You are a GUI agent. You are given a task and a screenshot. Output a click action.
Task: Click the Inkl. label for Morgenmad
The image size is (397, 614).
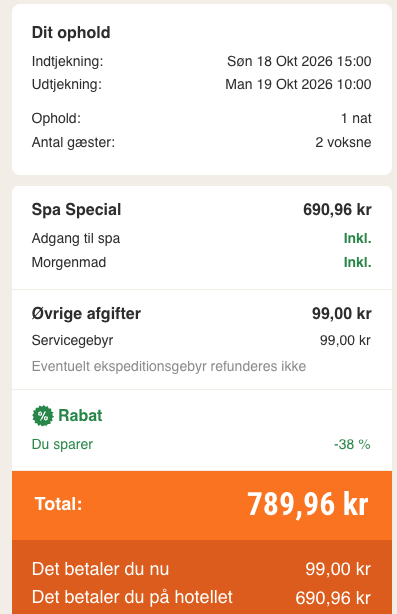click(x=357, y=262)
